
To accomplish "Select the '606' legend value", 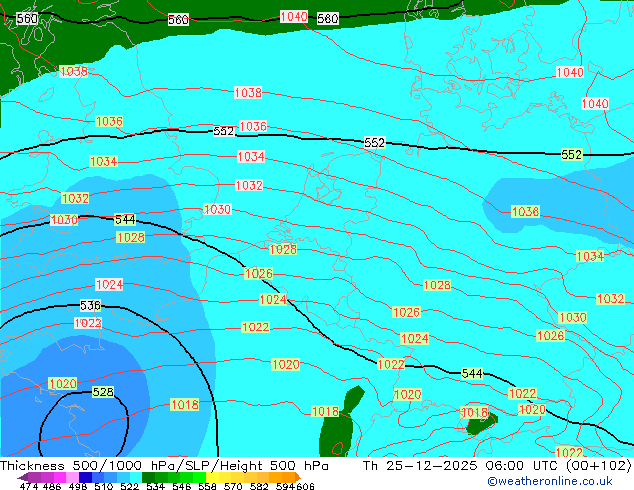I will [305, 486].
